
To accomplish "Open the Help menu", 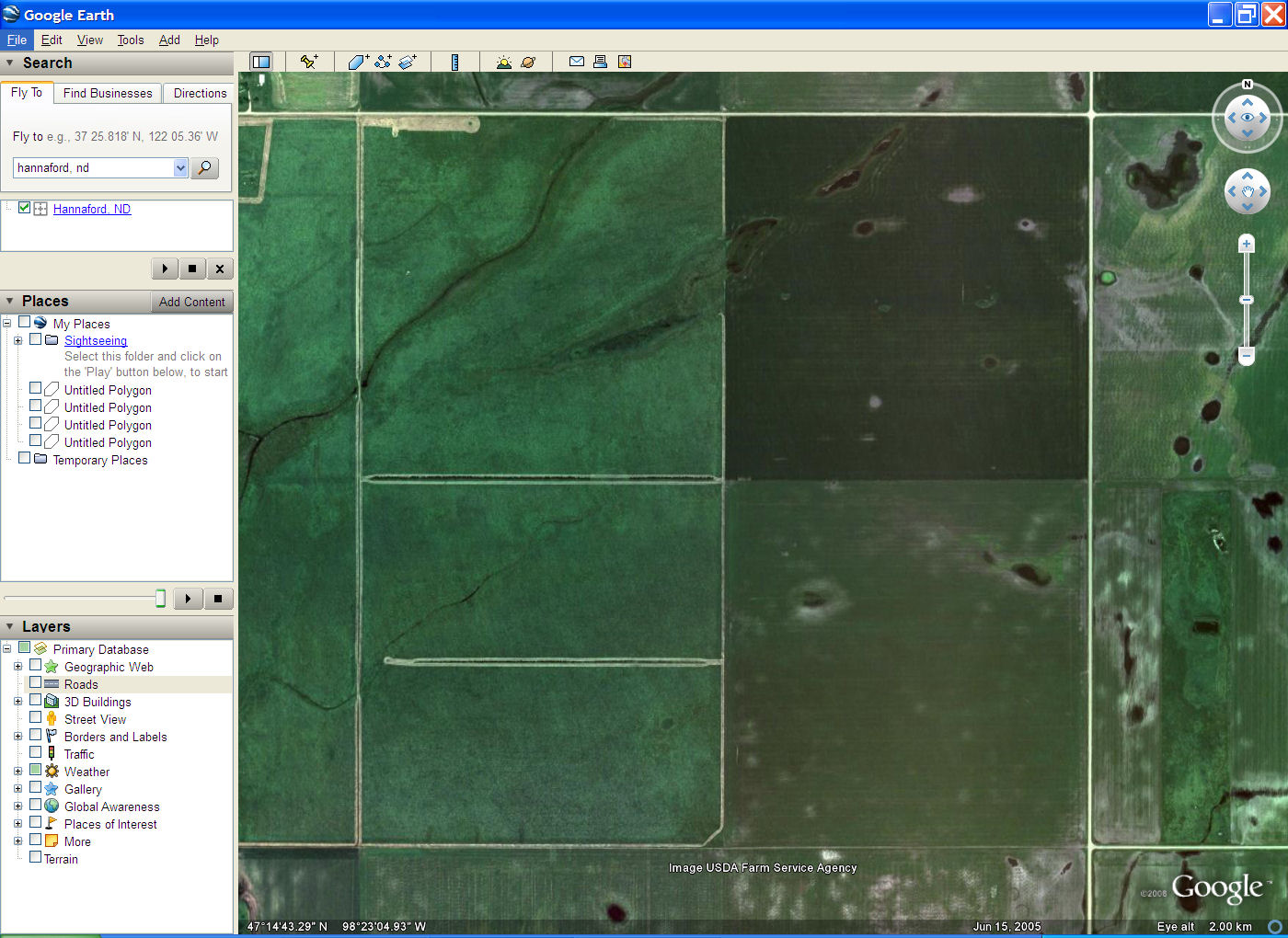I will click(206, 40).
